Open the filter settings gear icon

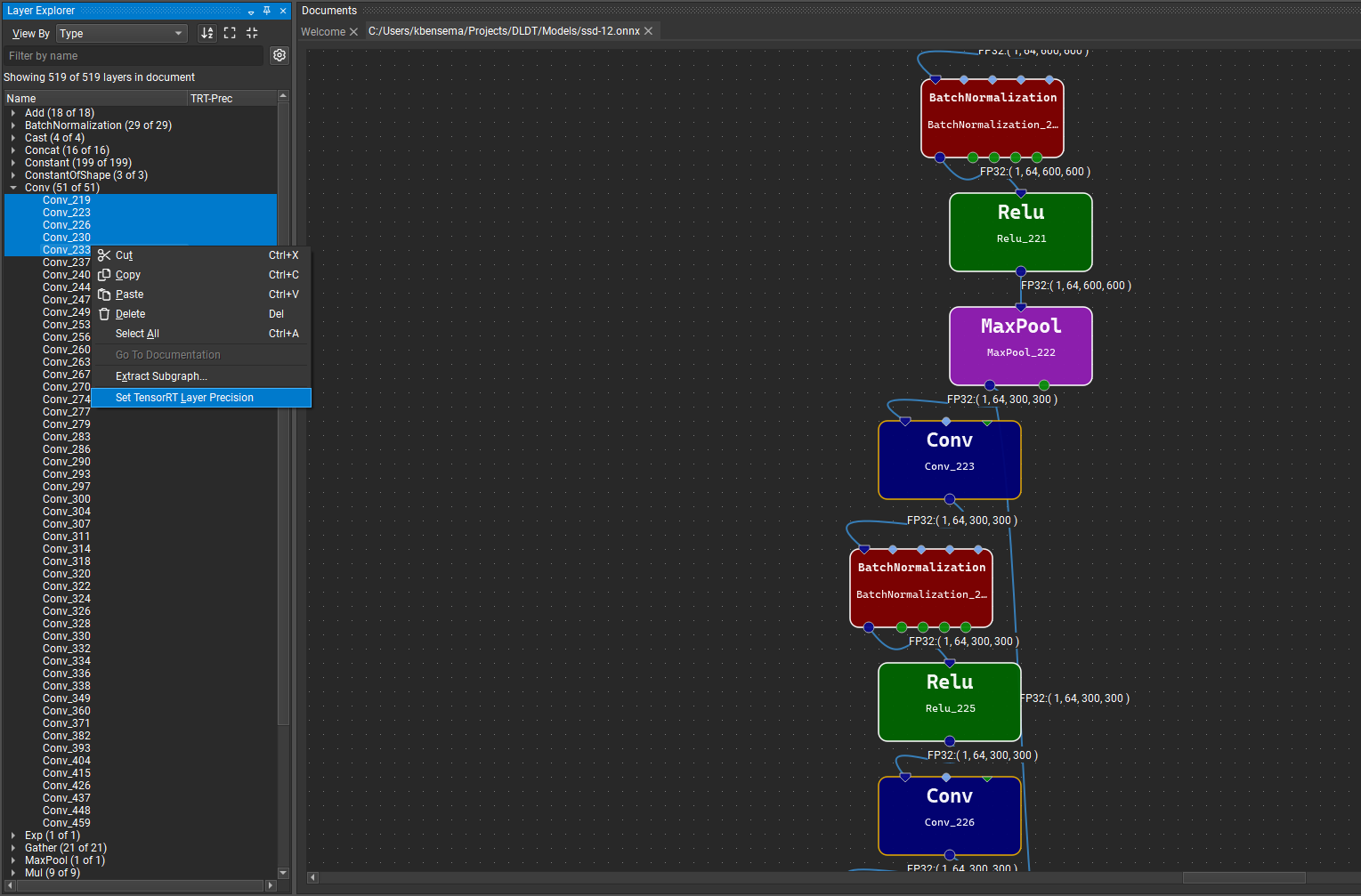(x=279, y=54)
